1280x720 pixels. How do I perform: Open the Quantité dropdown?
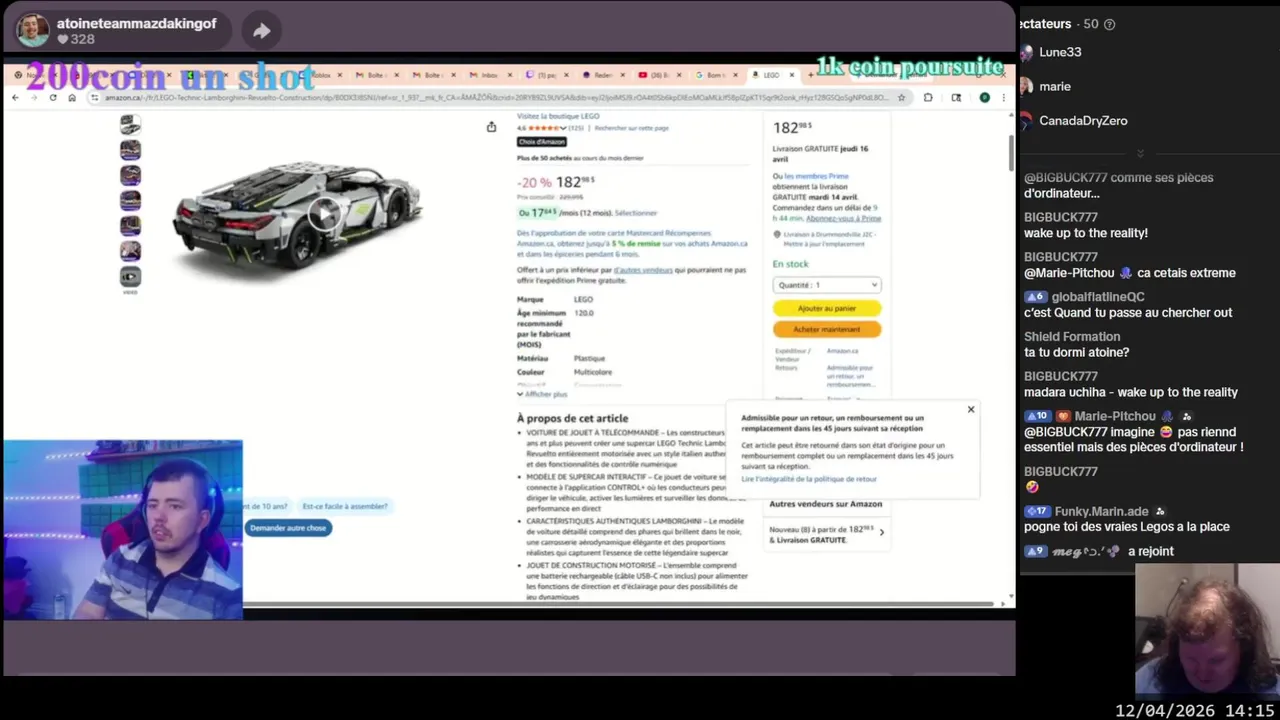[827, 285]
